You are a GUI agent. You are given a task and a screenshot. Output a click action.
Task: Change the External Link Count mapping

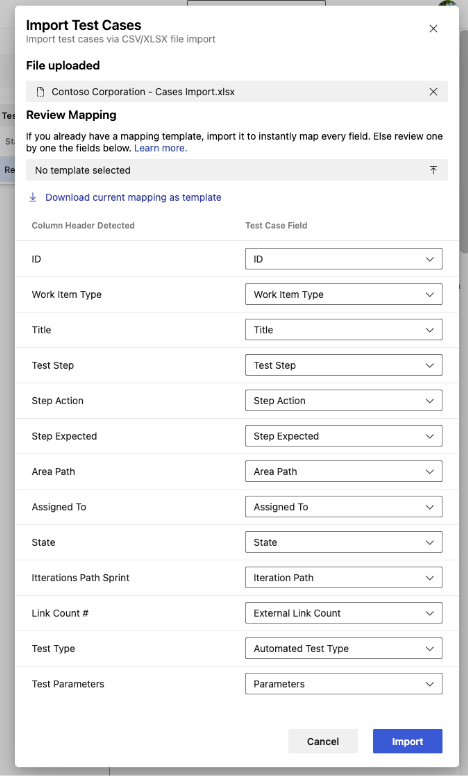(x=344, y=613)
